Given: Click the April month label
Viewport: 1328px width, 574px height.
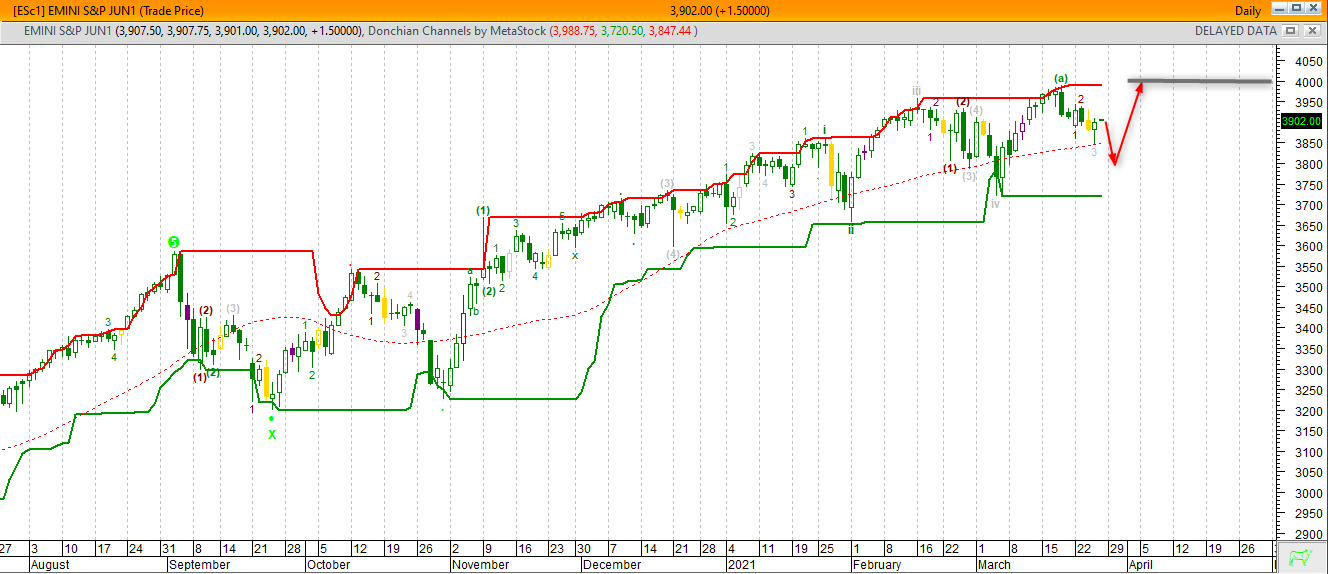Looking at the screenshot, I should click(1141, 565).
